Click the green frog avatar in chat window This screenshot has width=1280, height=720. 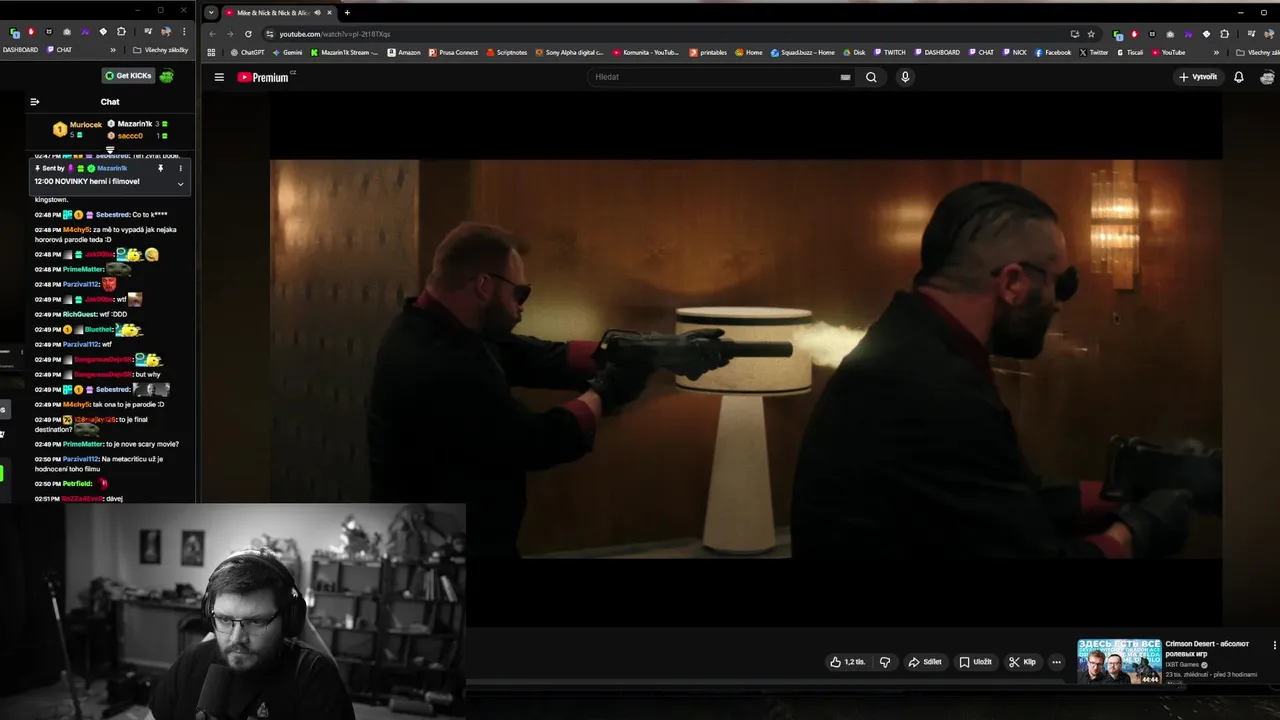pos(166,76)
